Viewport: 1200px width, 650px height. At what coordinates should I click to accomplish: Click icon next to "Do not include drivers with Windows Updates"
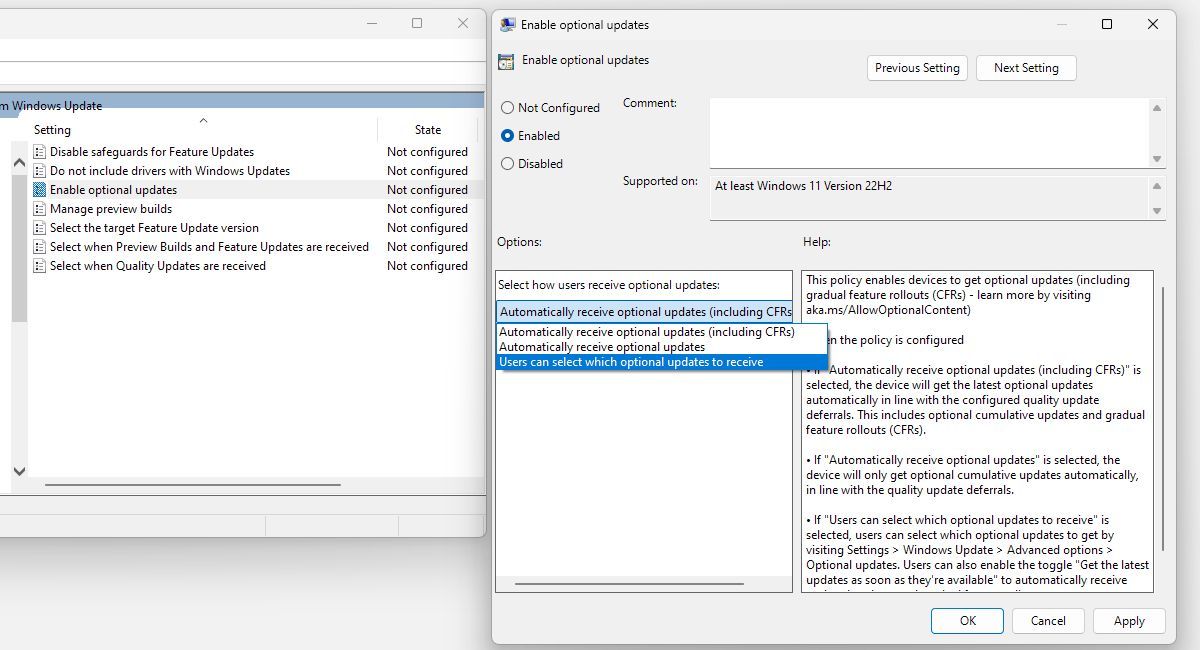[38, 170]
